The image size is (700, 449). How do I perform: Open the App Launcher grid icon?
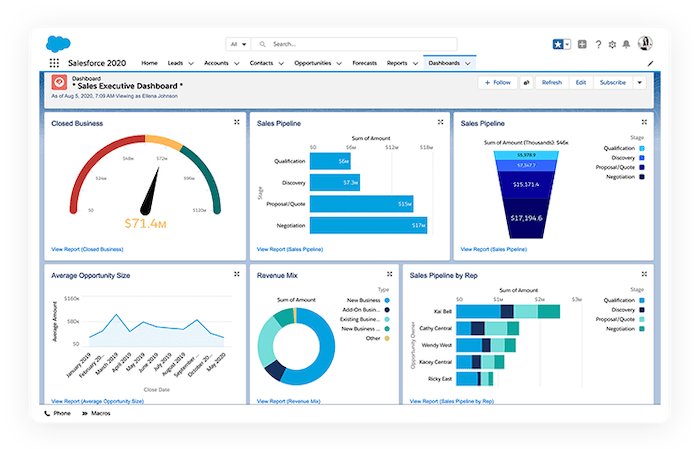coord(54,63)
